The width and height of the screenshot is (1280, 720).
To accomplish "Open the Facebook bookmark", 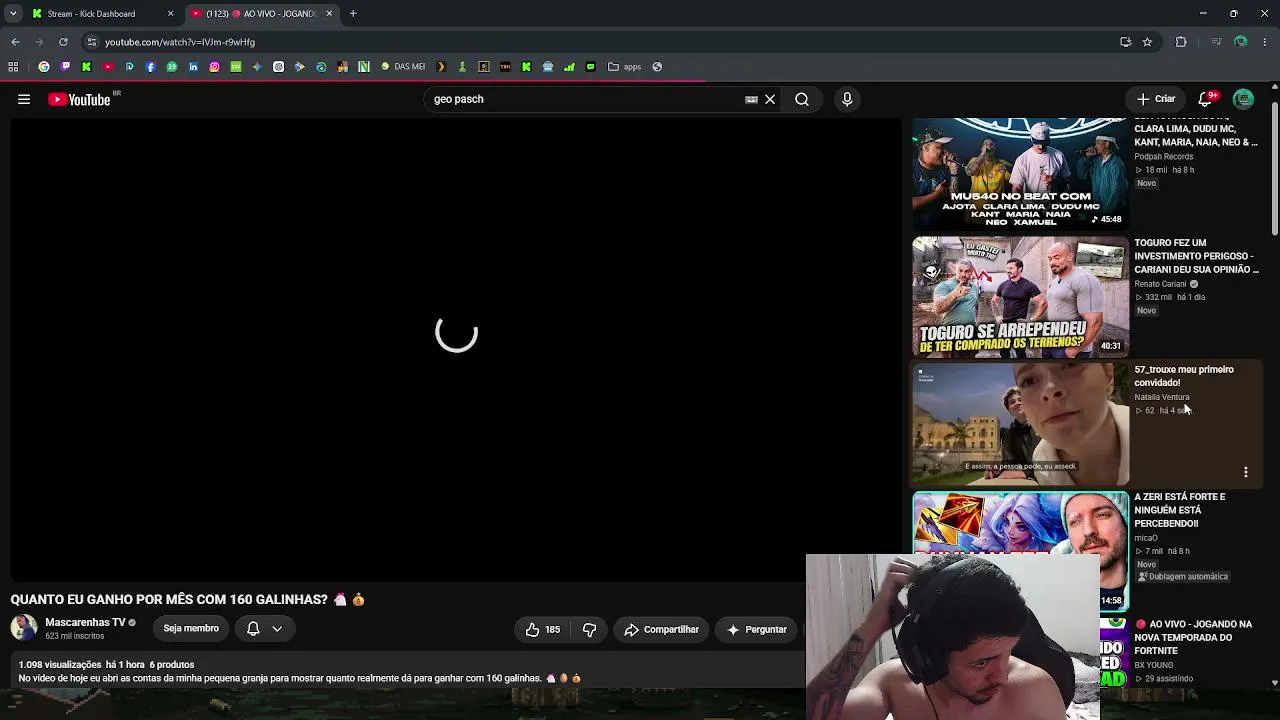I will (150, 67).
